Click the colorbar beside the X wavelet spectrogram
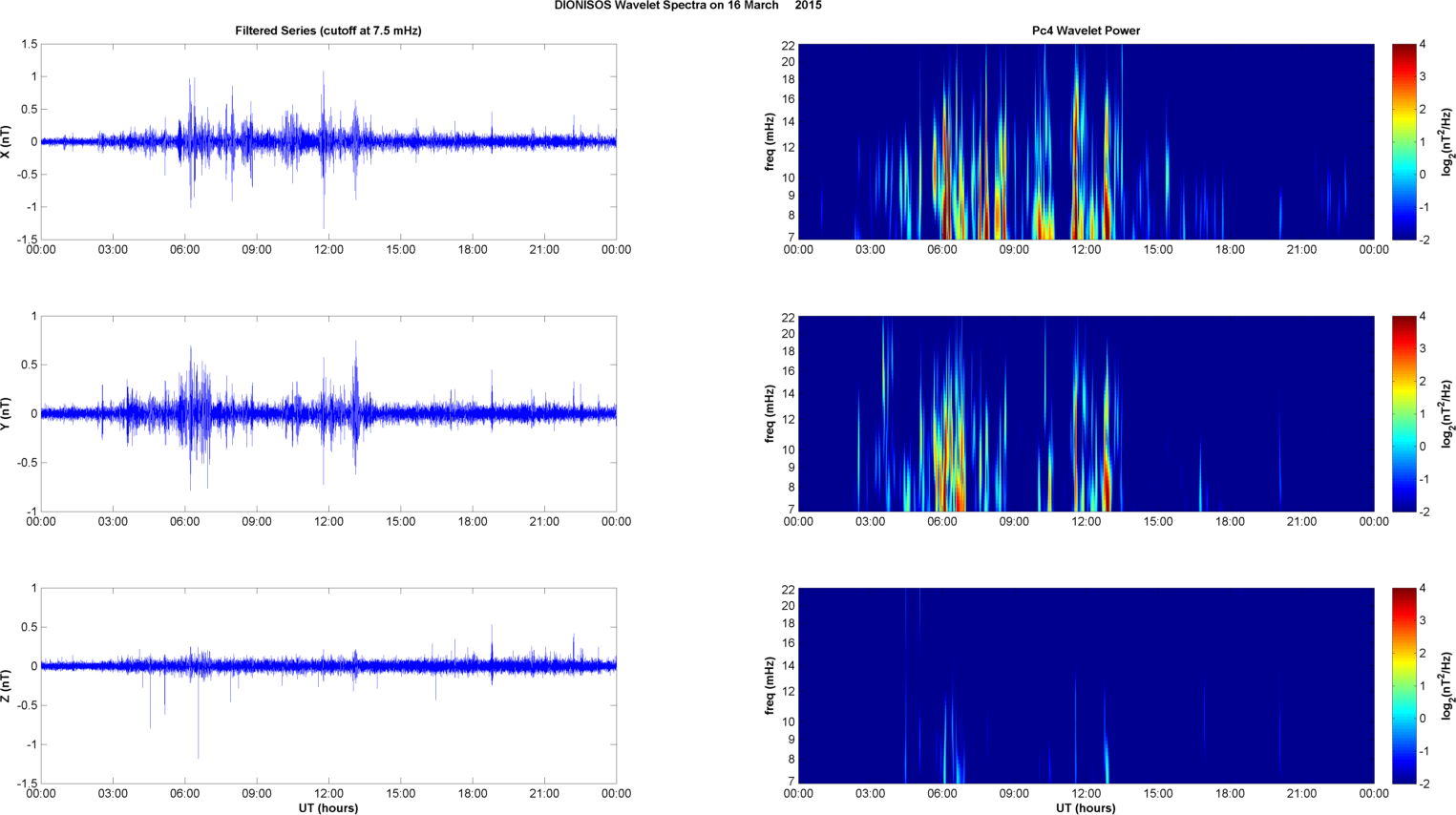This screenshot has height=815, width=1456. [x=1403, y=142]
